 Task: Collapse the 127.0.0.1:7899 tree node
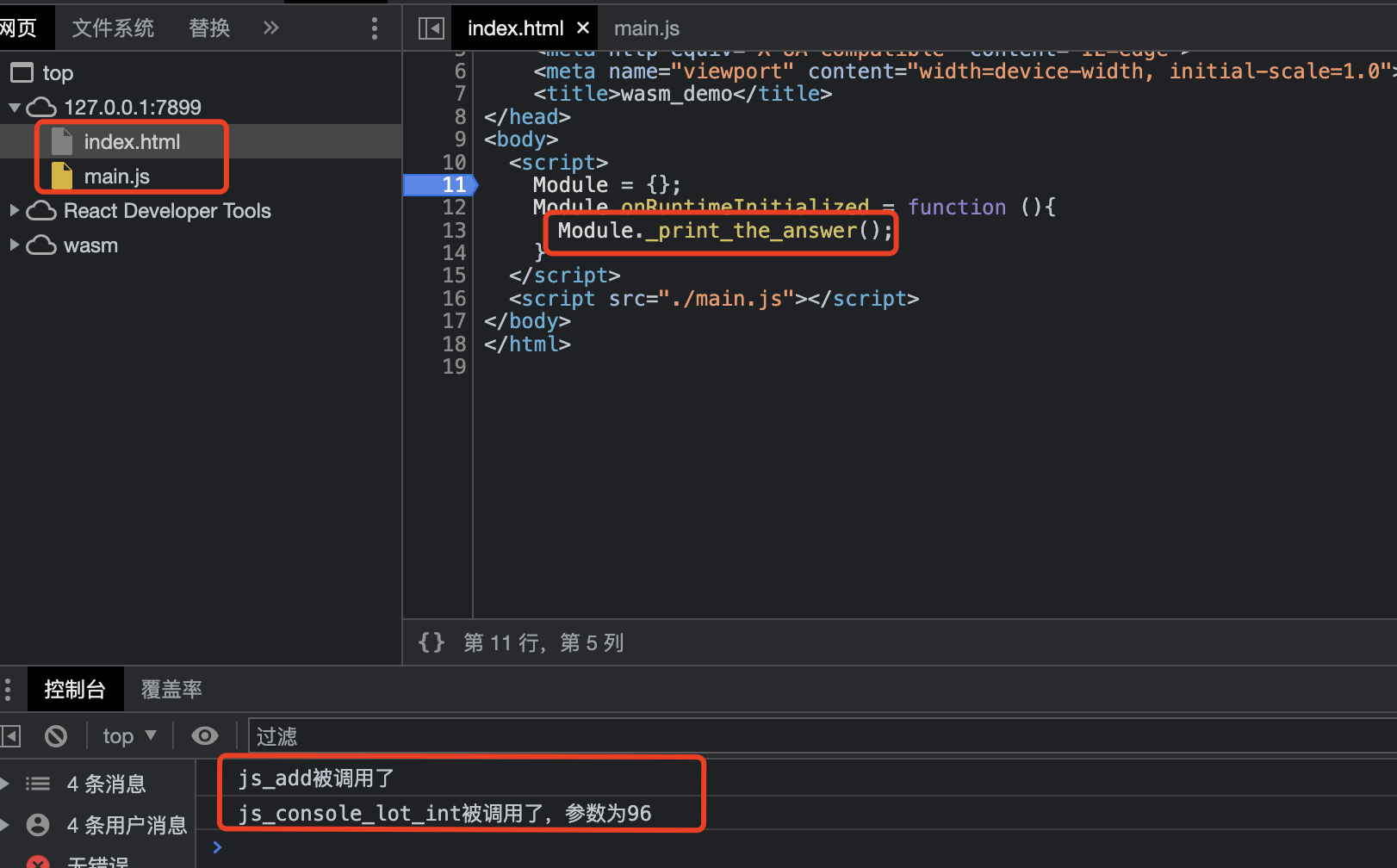[14, 108]
